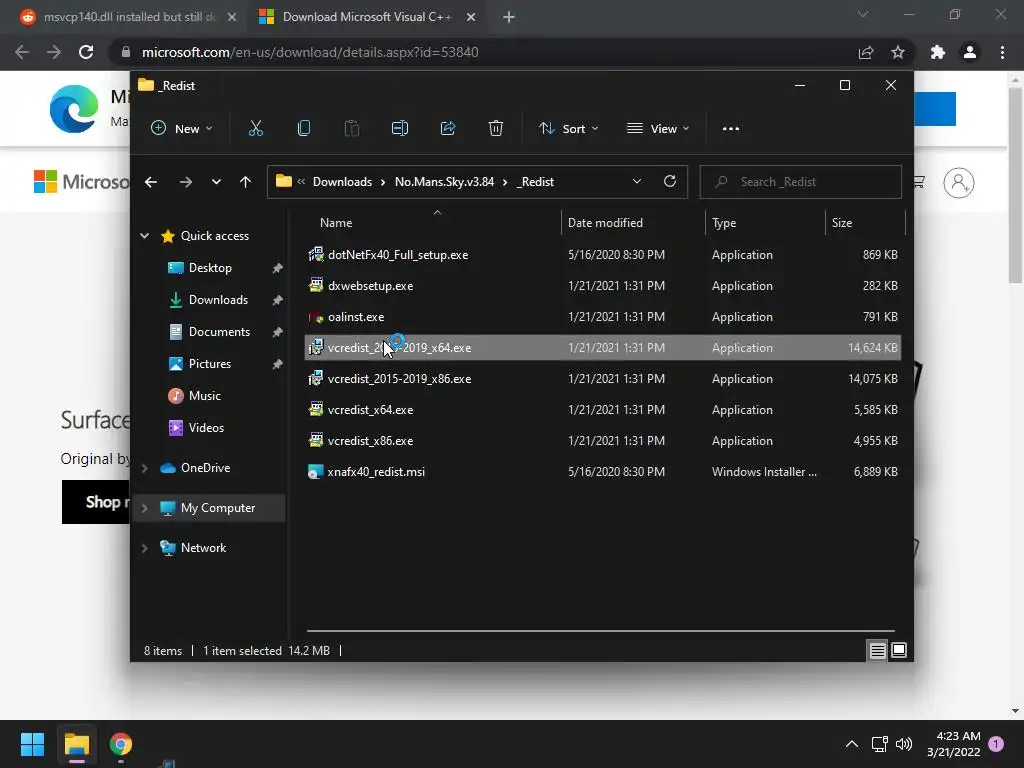Go up one folder level
1024x768 pixels.
click(x=246, y=182)
